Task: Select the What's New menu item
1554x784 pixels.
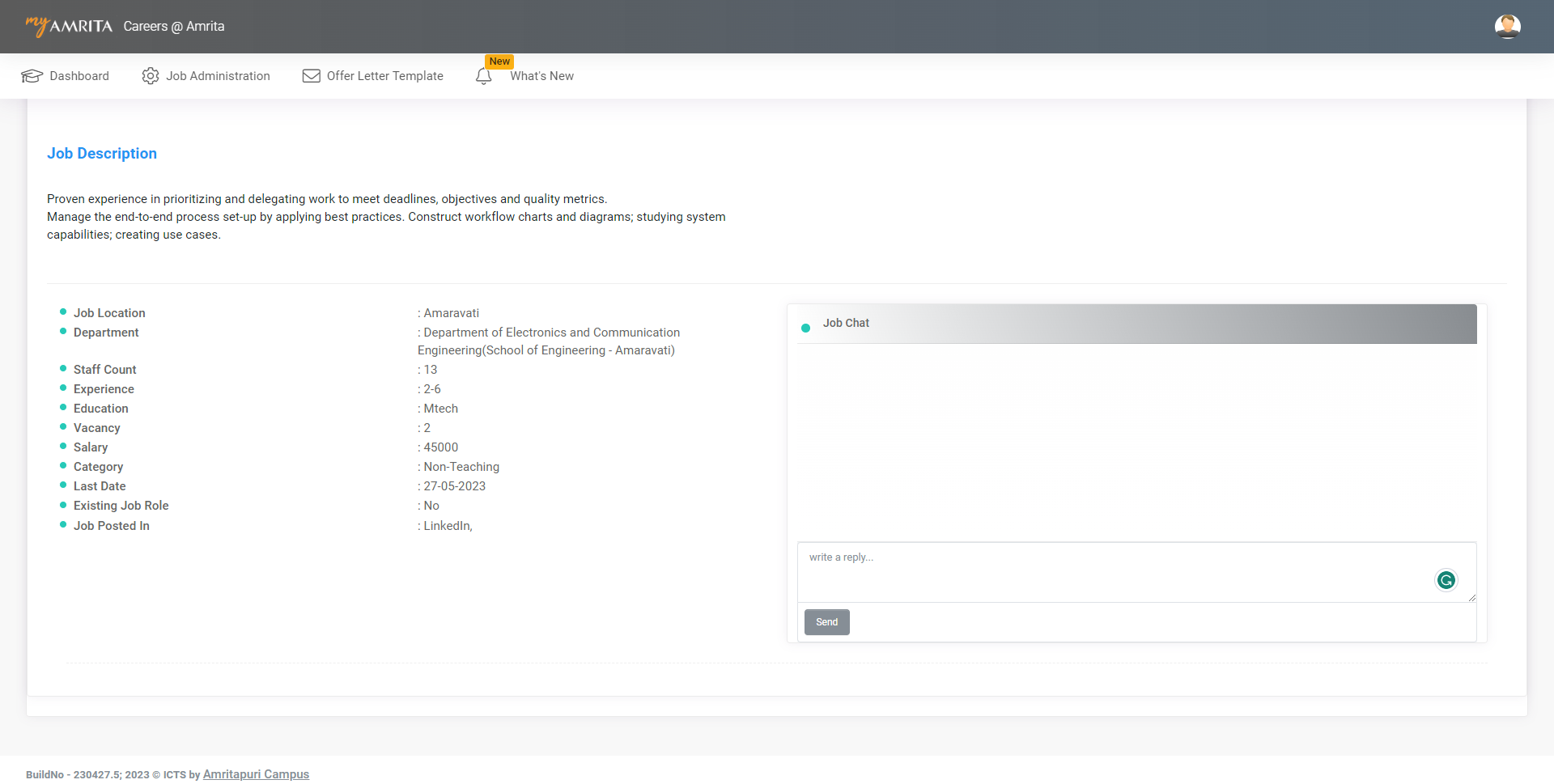Action: (541, 76)
